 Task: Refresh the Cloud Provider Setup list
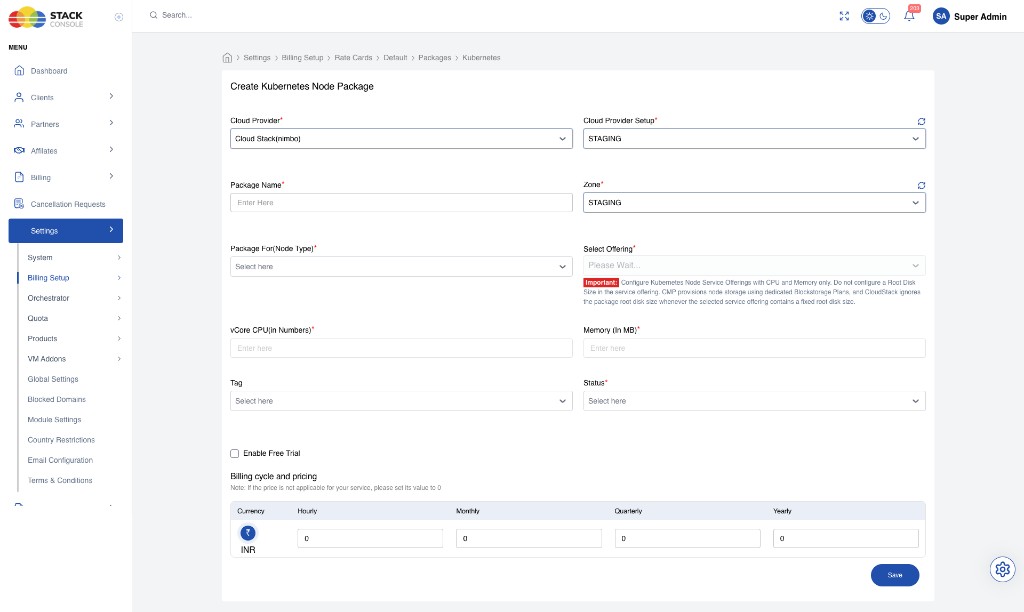tap(921, 121)
